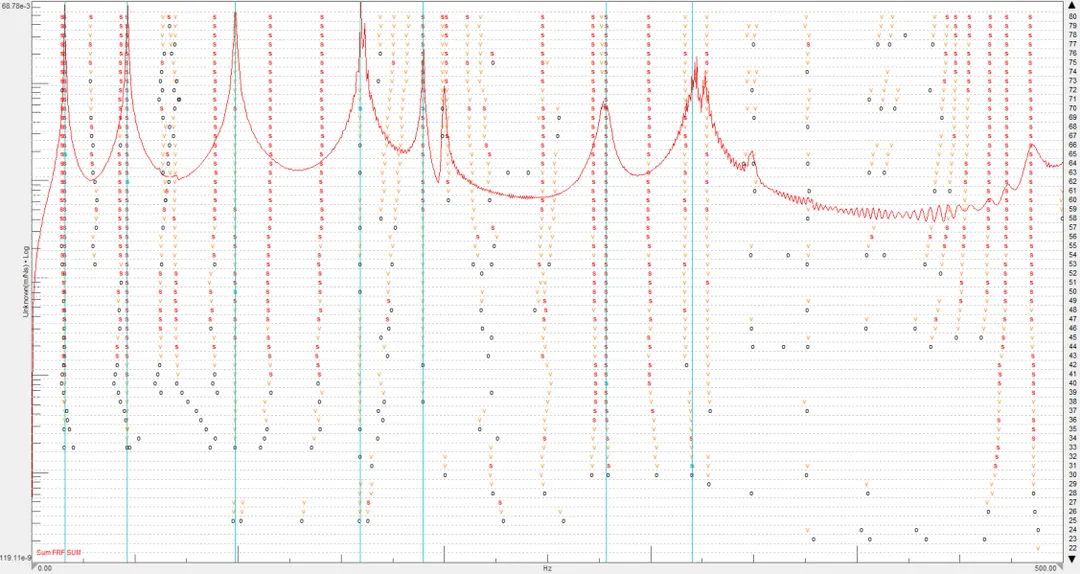Click the cyan selected pole at model order 40

606,383
